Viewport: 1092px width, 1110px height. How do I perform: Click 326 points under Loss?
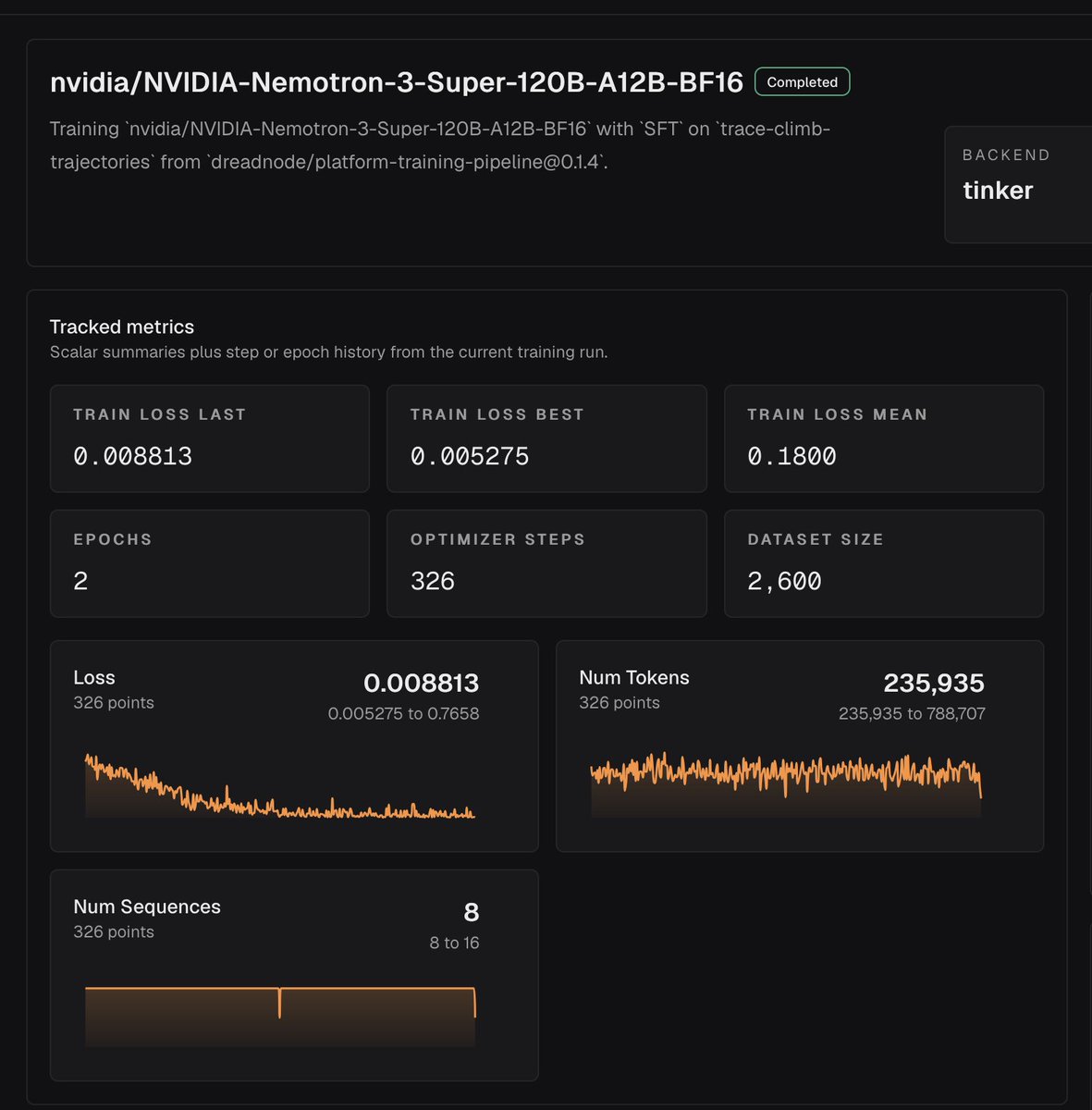pos(114,702)
